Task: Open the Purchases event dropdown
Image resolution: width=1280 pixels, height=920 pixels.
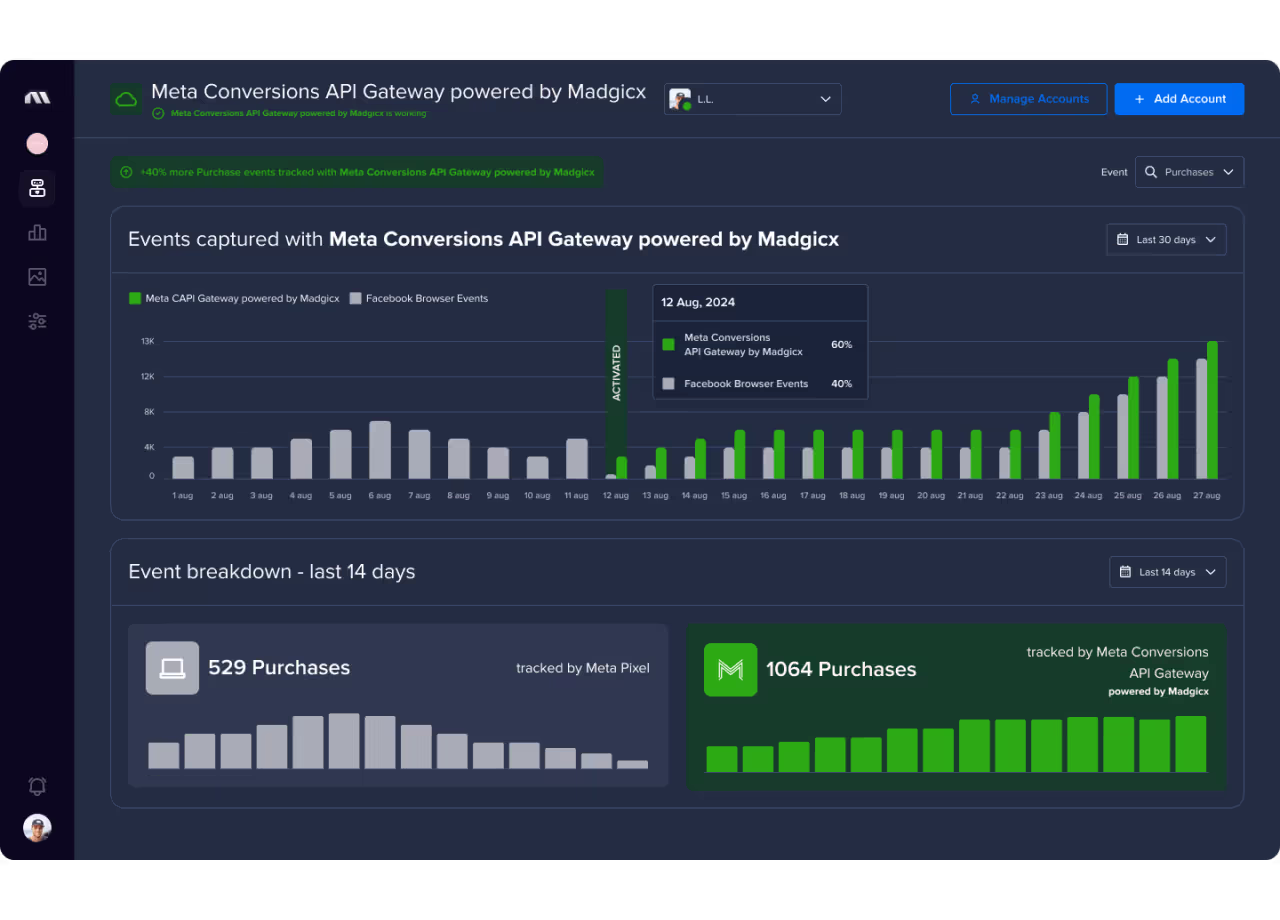Action: click(x=1189, y=172)
